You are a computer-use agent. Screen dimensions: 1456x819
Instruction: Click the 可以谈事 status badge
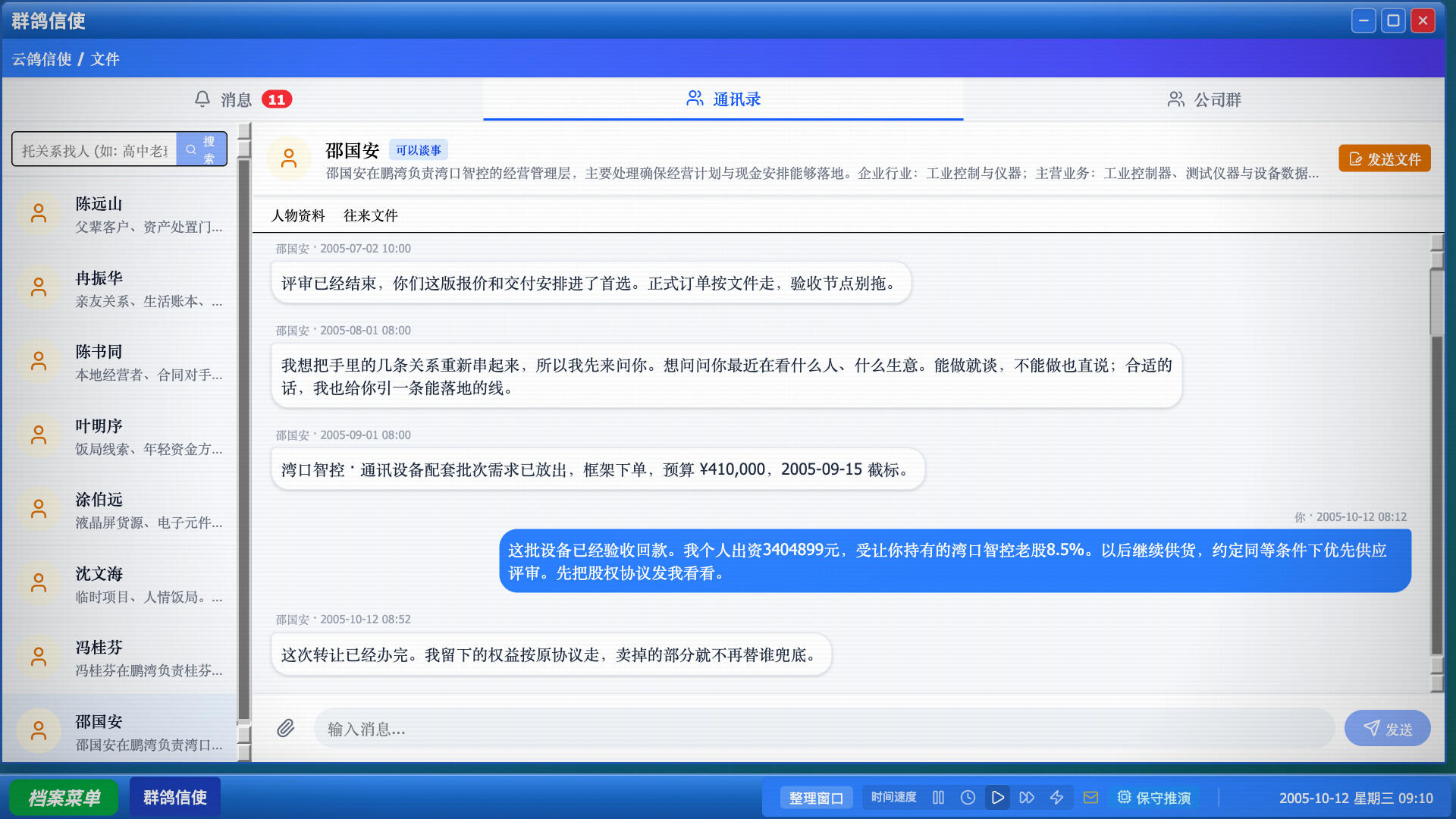point(419,150)
